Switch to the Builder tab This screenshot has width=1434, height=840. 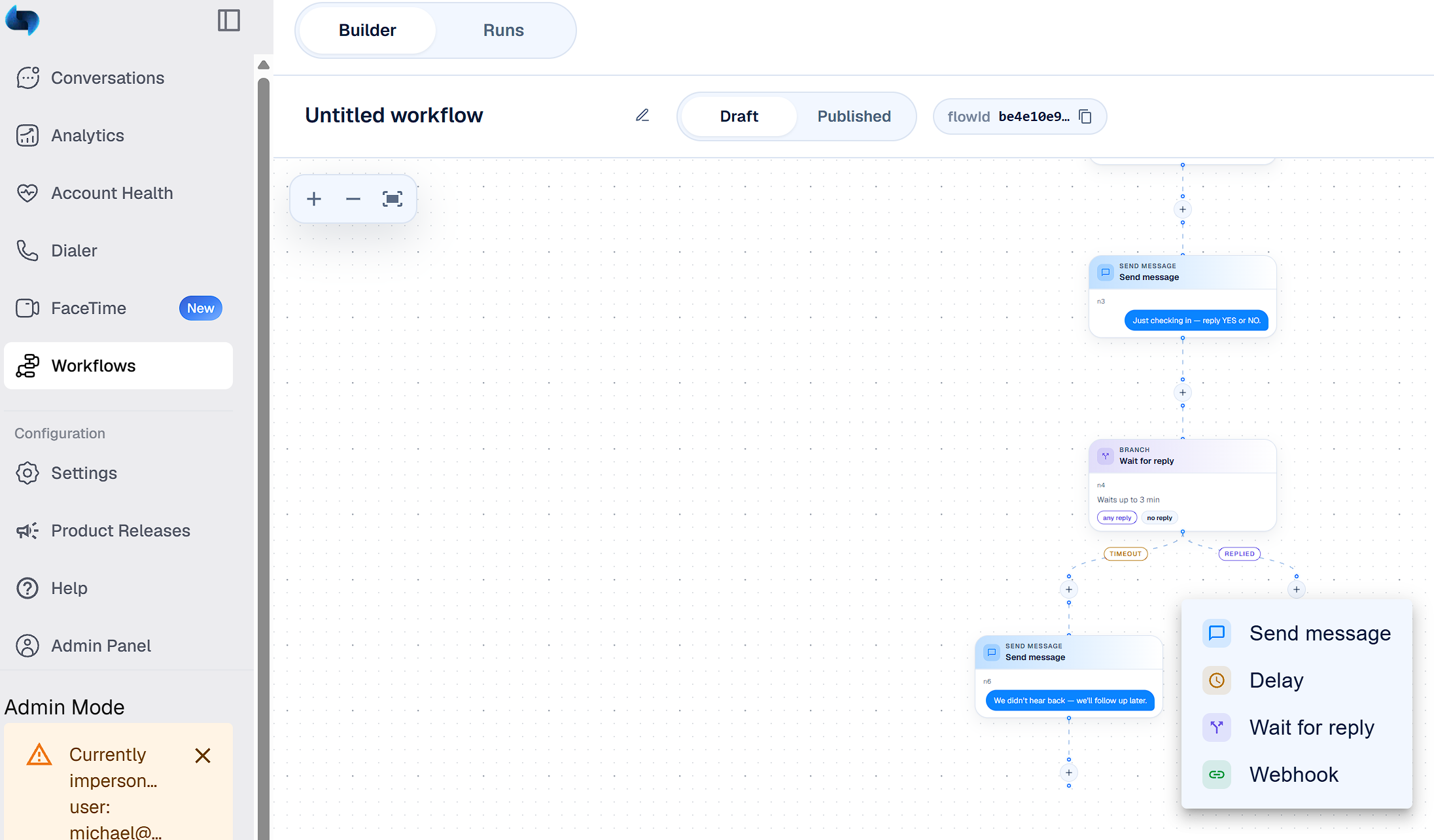[x=368, y=30]
